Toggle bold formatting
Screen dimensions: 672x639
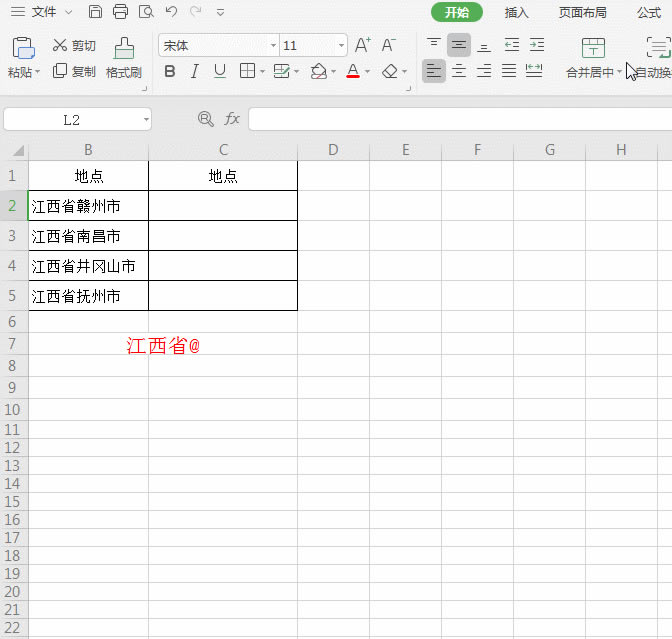tap(170, 71)
